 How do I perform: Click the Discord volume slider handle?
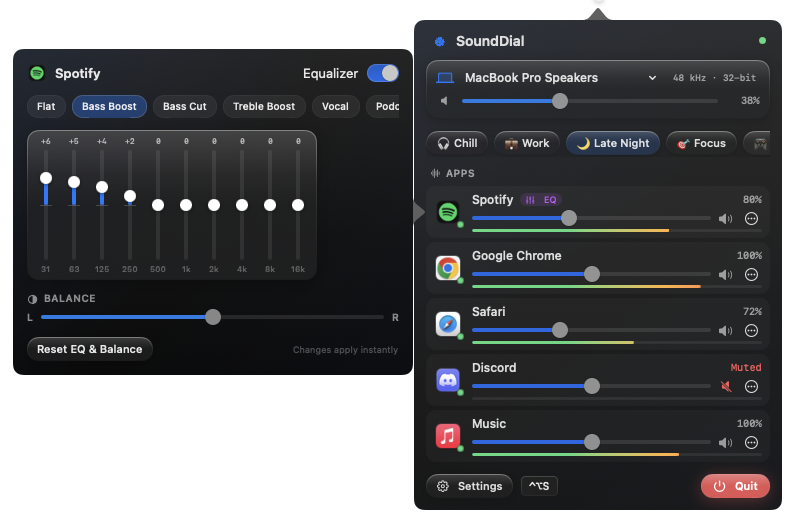pyautogui.click(x=592, y=386)
